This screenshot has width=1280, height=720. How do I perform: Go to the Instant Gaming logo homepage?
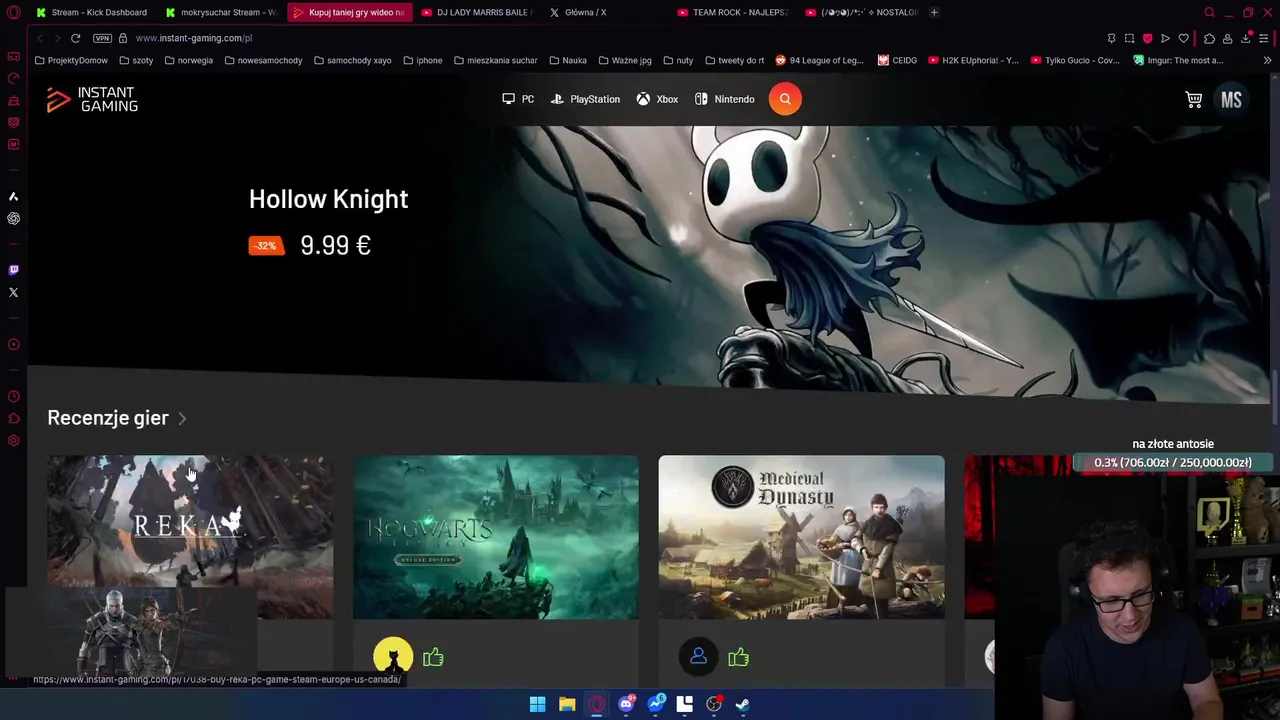(x=92, y=99)
